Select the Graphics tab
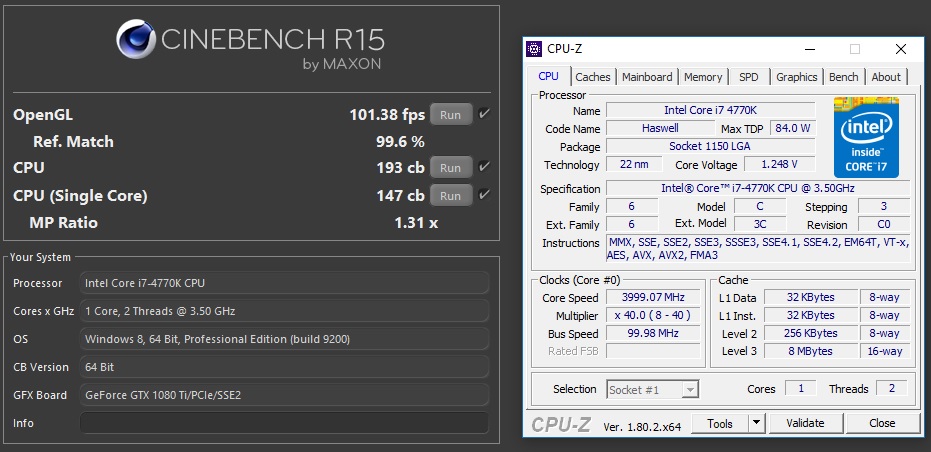Screen dimensions: 931x452 pos(797,77)
